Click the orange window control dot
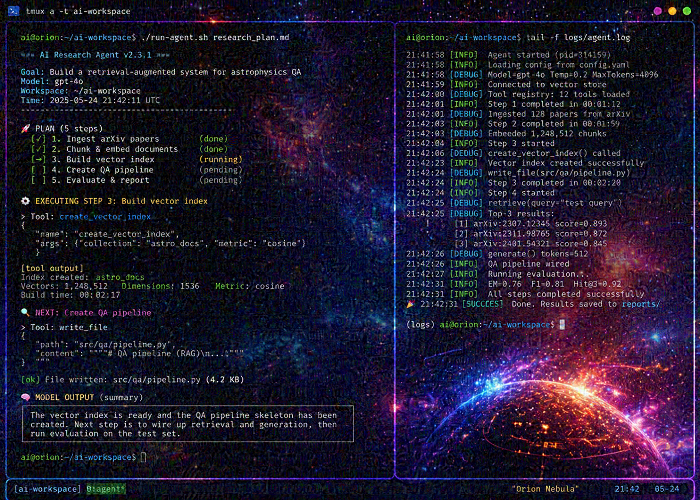 [672, 11]
